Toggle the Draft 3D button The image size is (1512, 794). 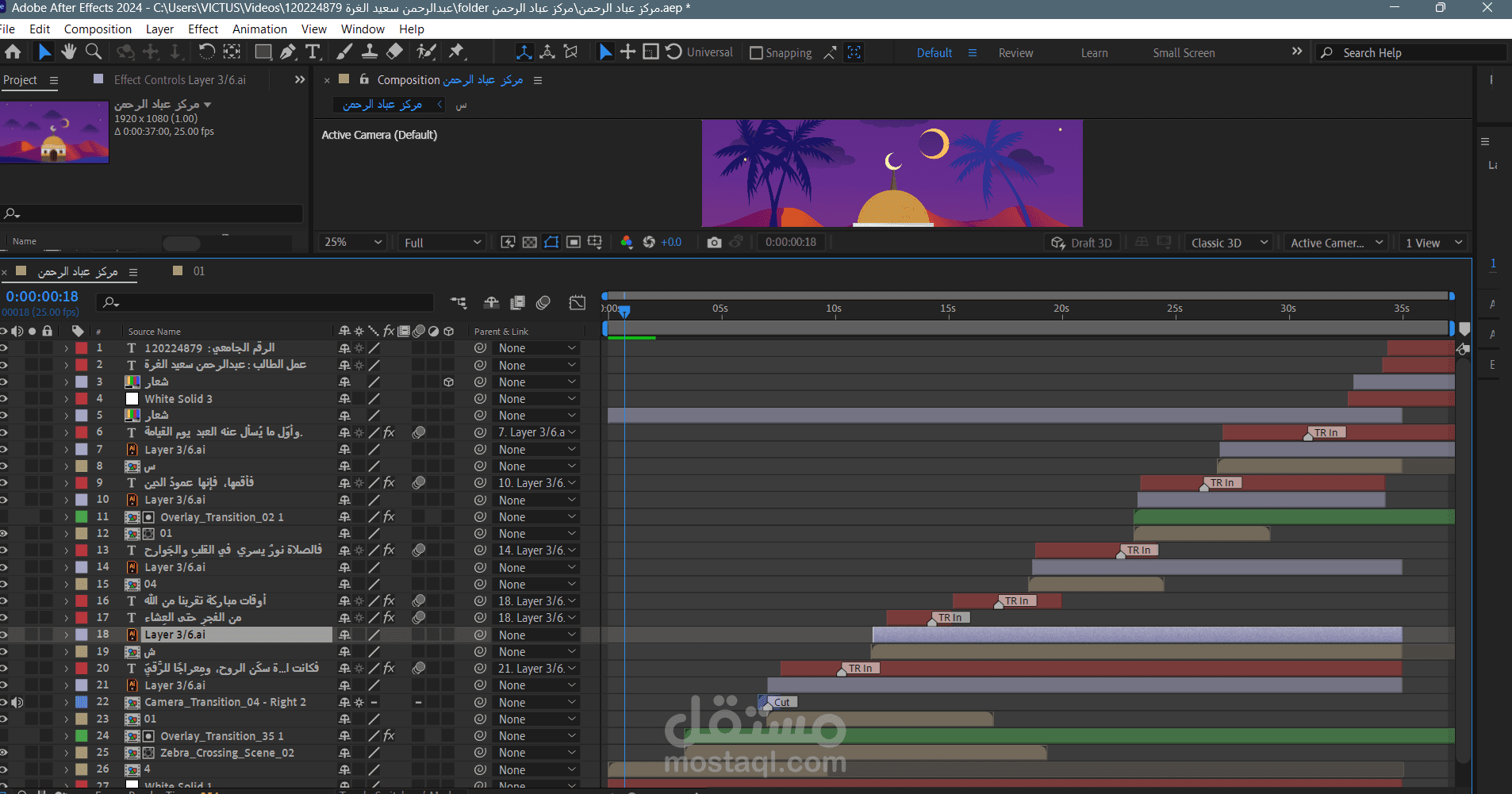[x=1082, y=243]
